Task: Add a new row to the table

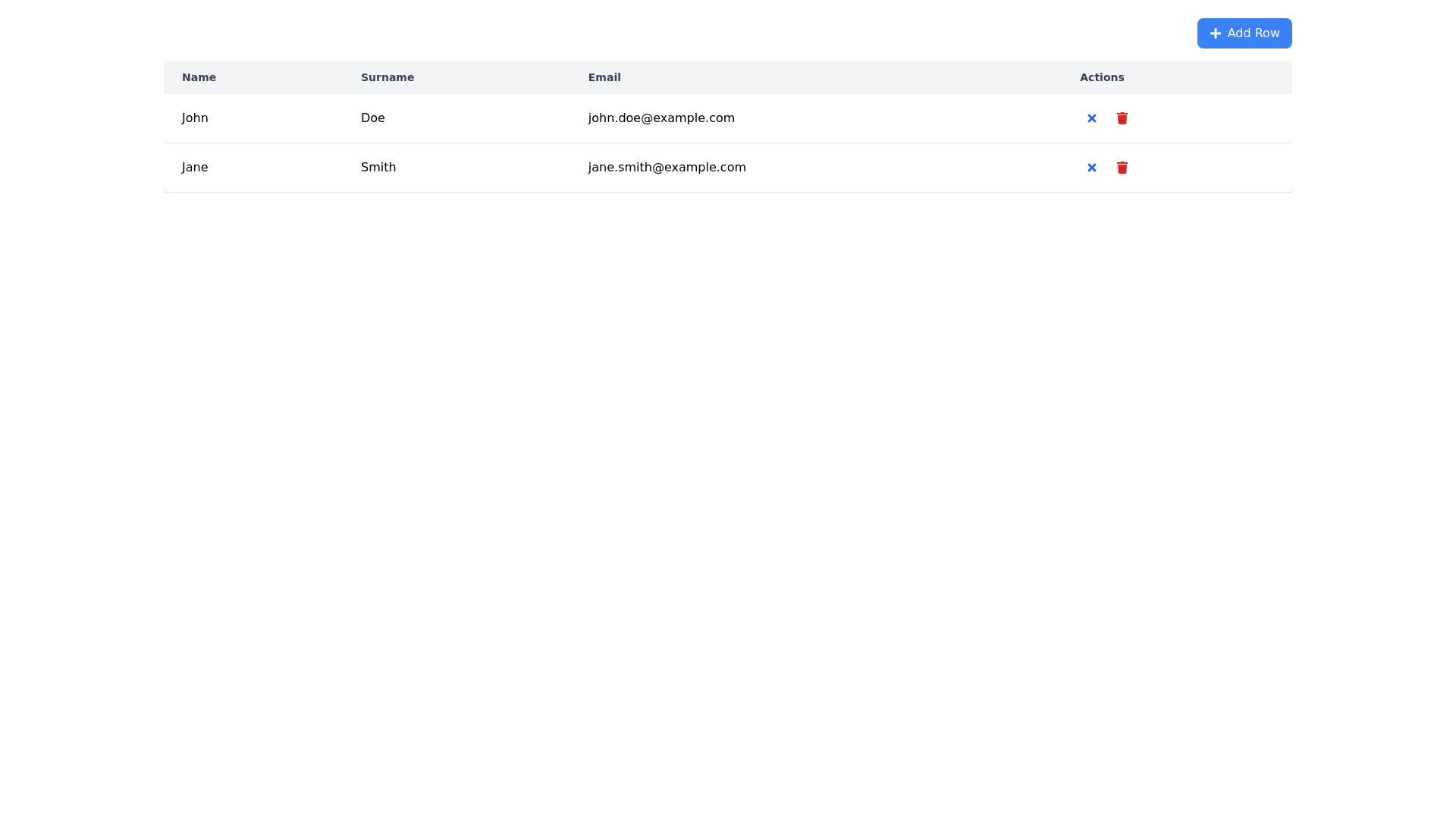Action: click(1244, 33)
